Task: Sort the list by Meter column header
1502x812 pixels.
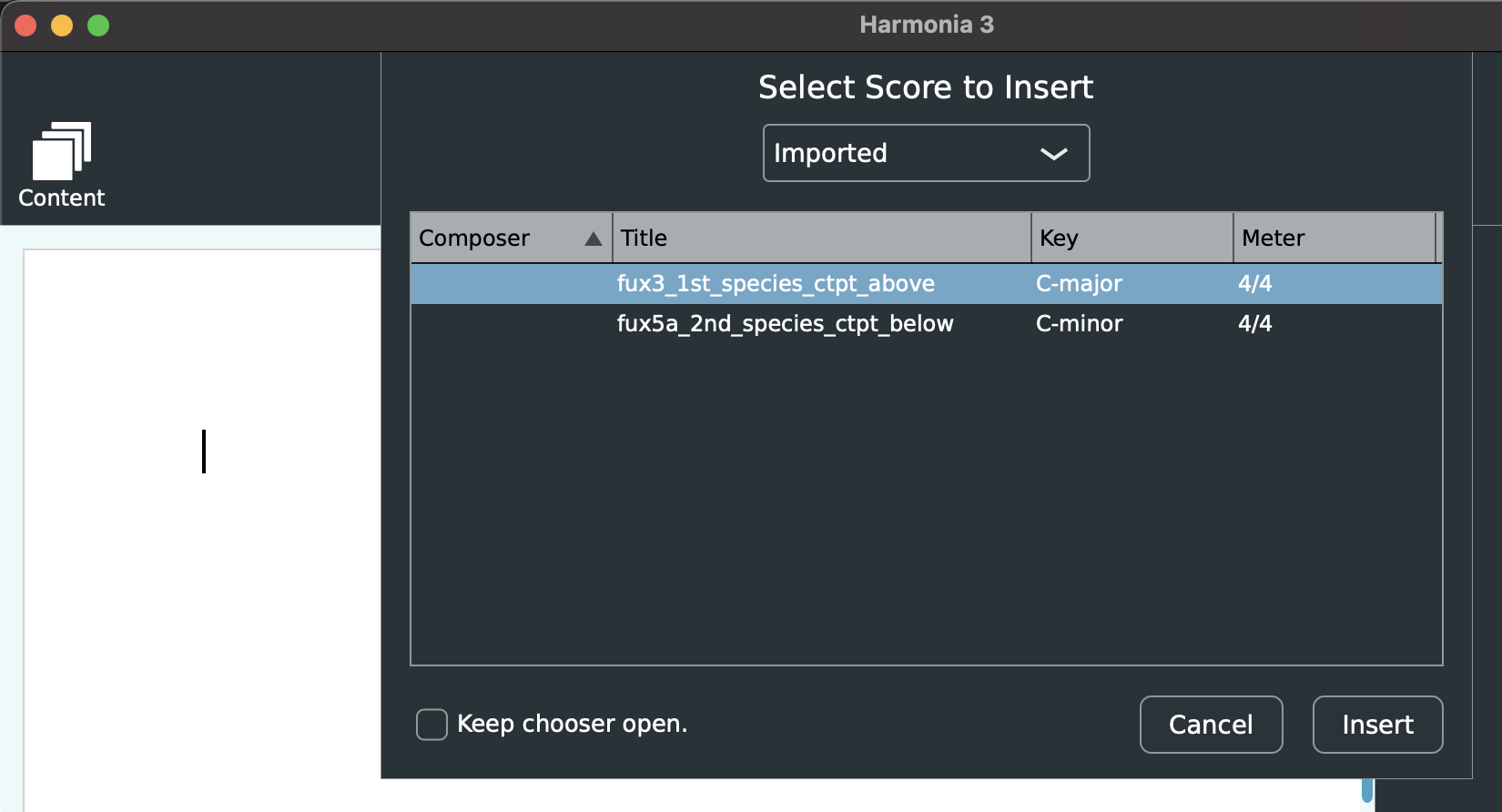Action: pos(1333,239)
